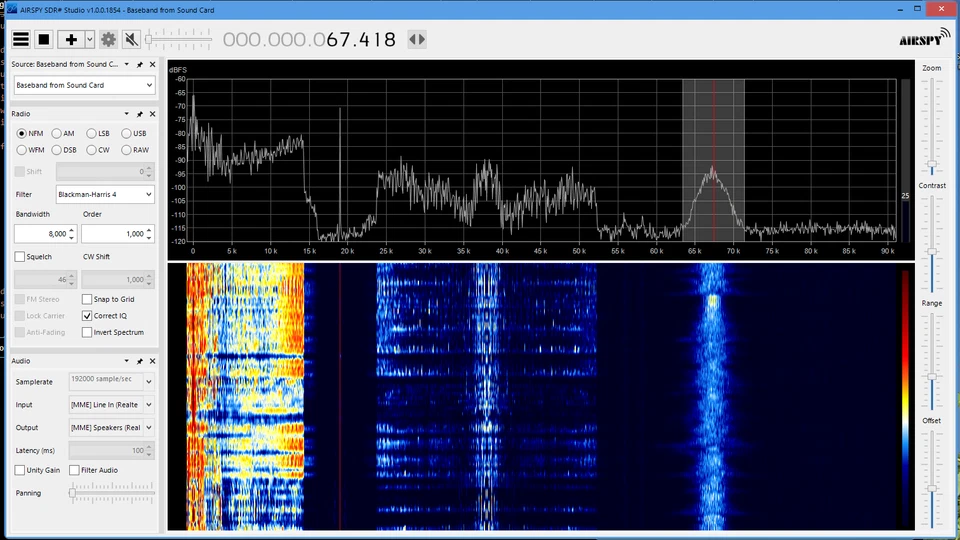Viewport: 960px width, 540px height.
Task: Pin the Source panel
Action: point(140,64)
